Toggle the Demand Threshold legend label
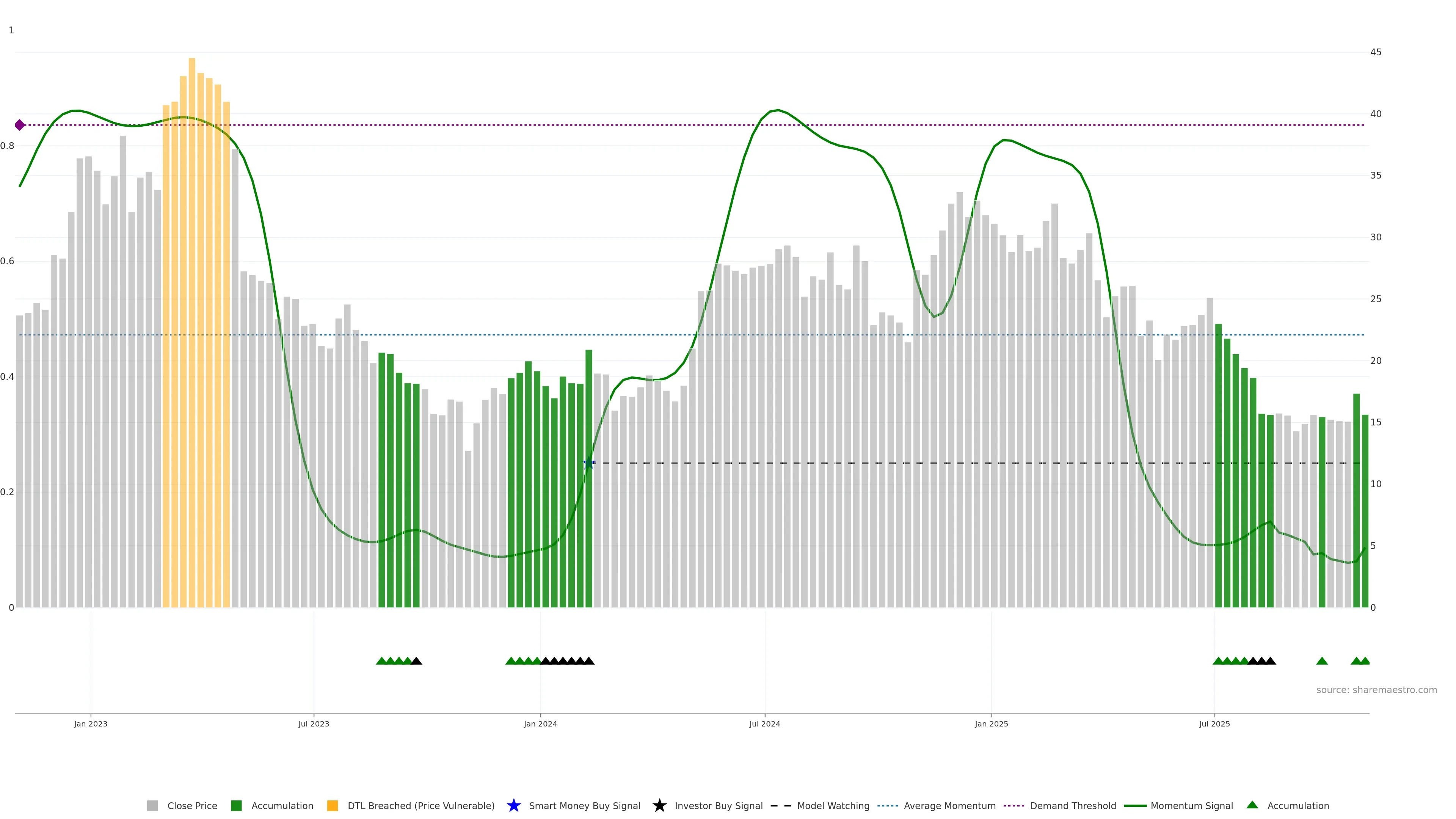The width and height of the screenshot is (1456, 819). click(x=1073, y=805)
